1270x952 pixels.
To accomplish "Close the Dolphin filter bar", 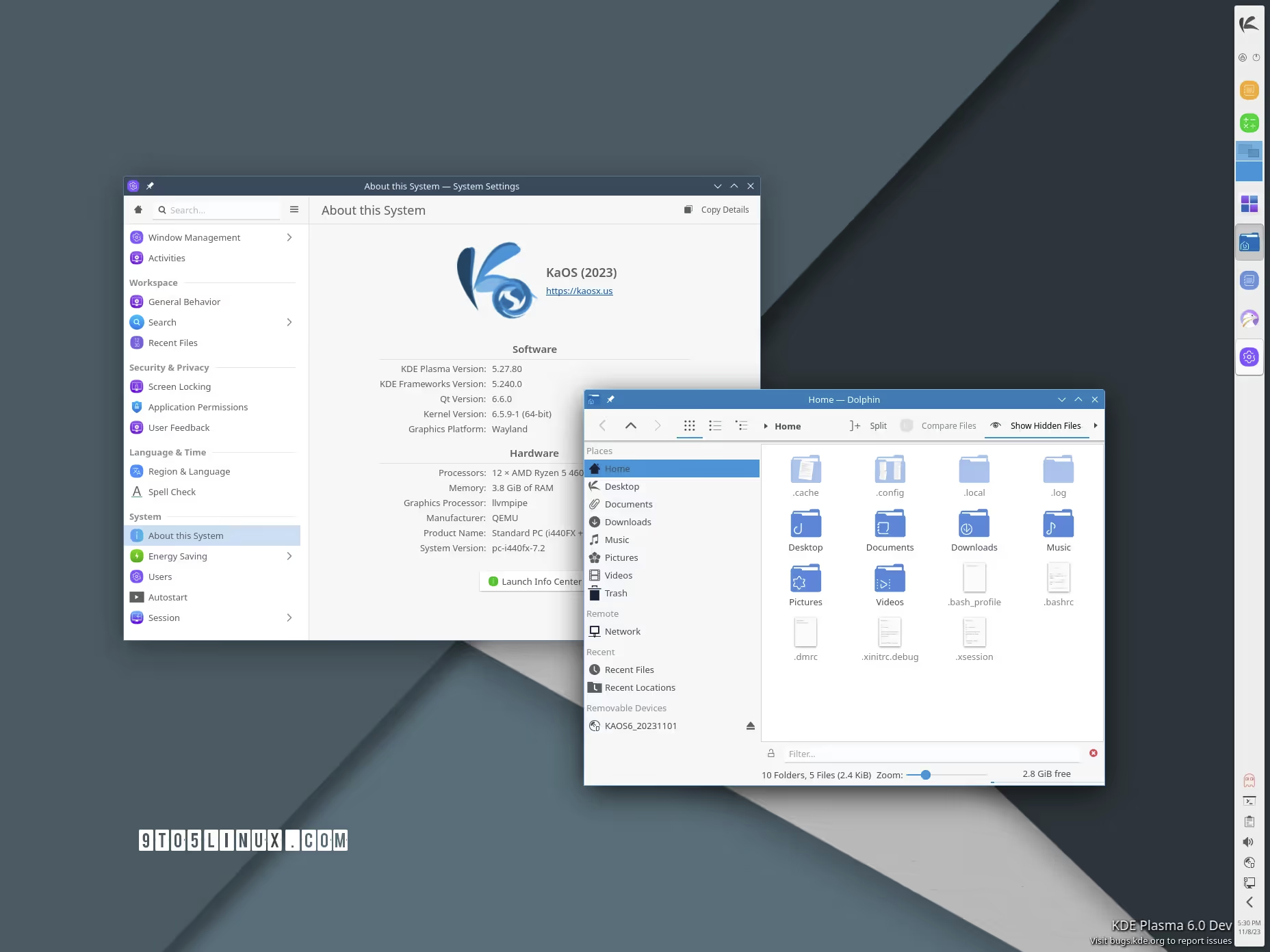I will coord(1093,753).
